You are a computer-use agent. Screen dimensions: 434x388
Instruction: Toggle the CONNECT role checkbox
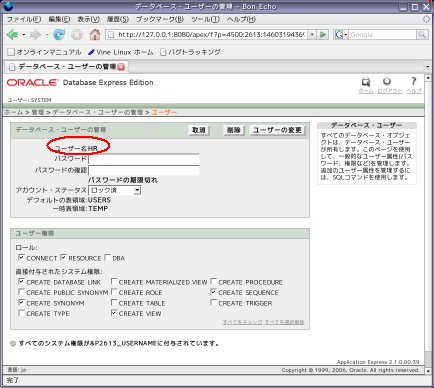21,258
